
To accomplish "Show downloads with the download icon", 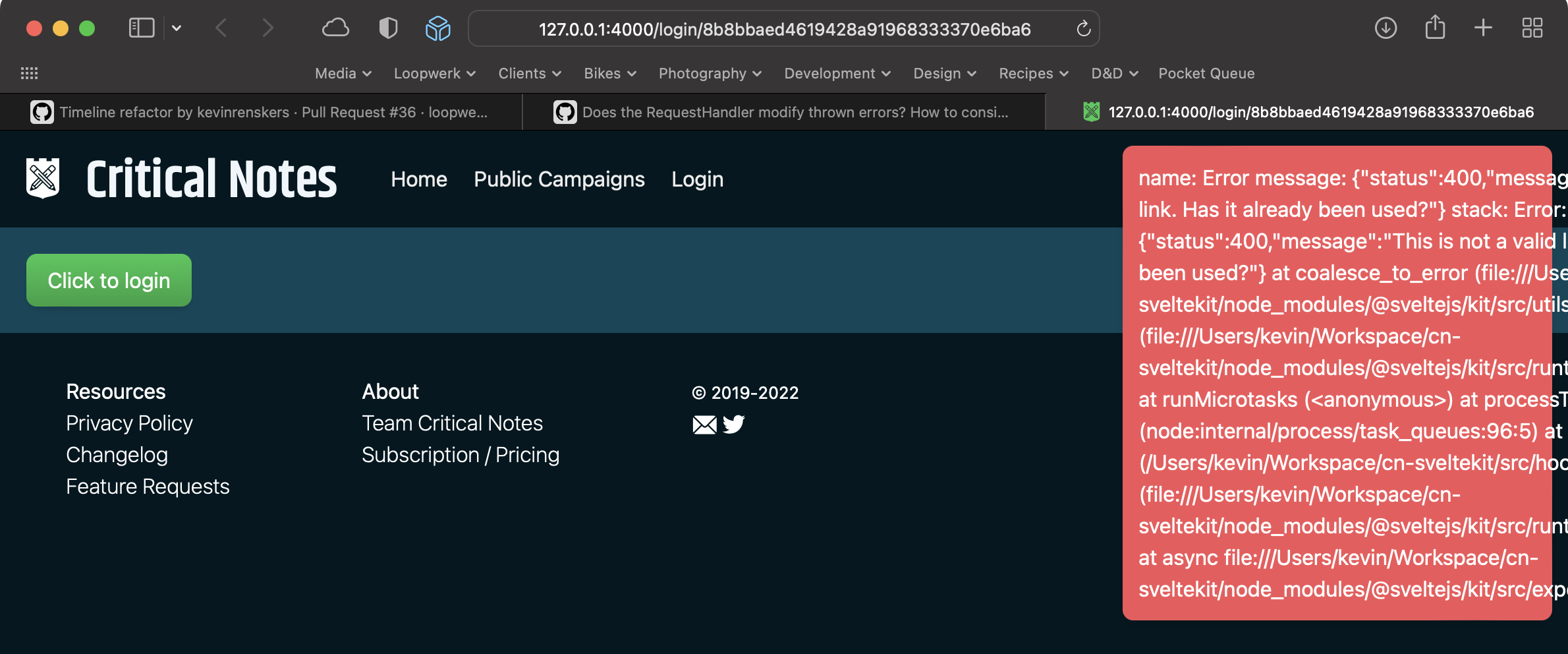I will pyautogui.click(x=1386, y=28).
